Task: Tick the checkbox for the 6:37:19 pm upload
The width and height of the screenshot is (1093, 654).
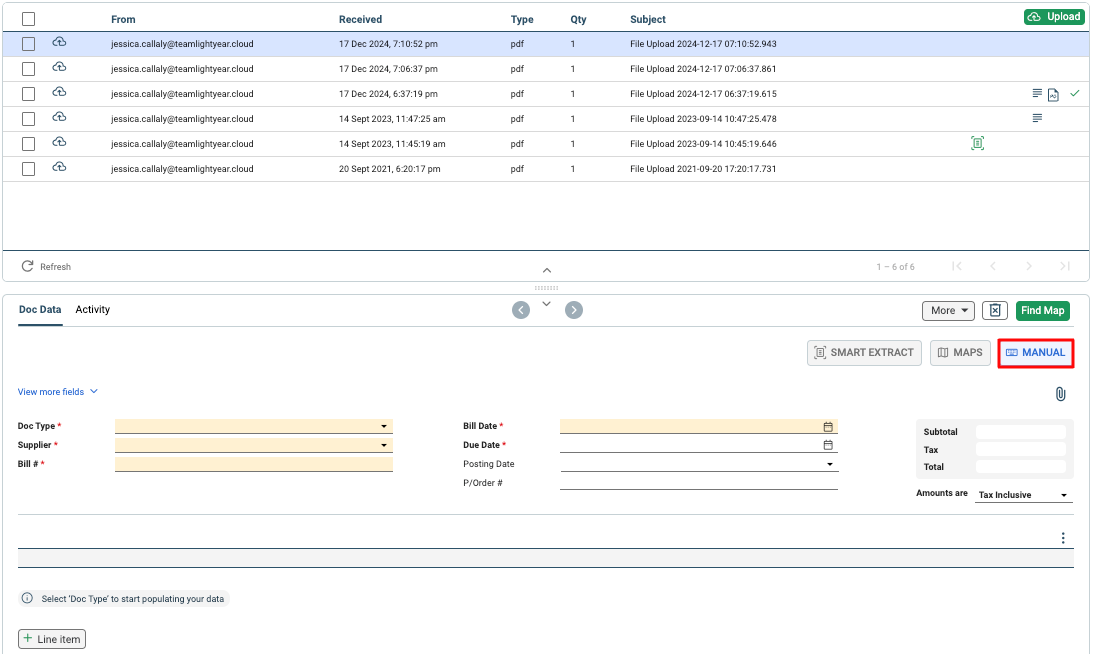Action: (x=29, y=94)
